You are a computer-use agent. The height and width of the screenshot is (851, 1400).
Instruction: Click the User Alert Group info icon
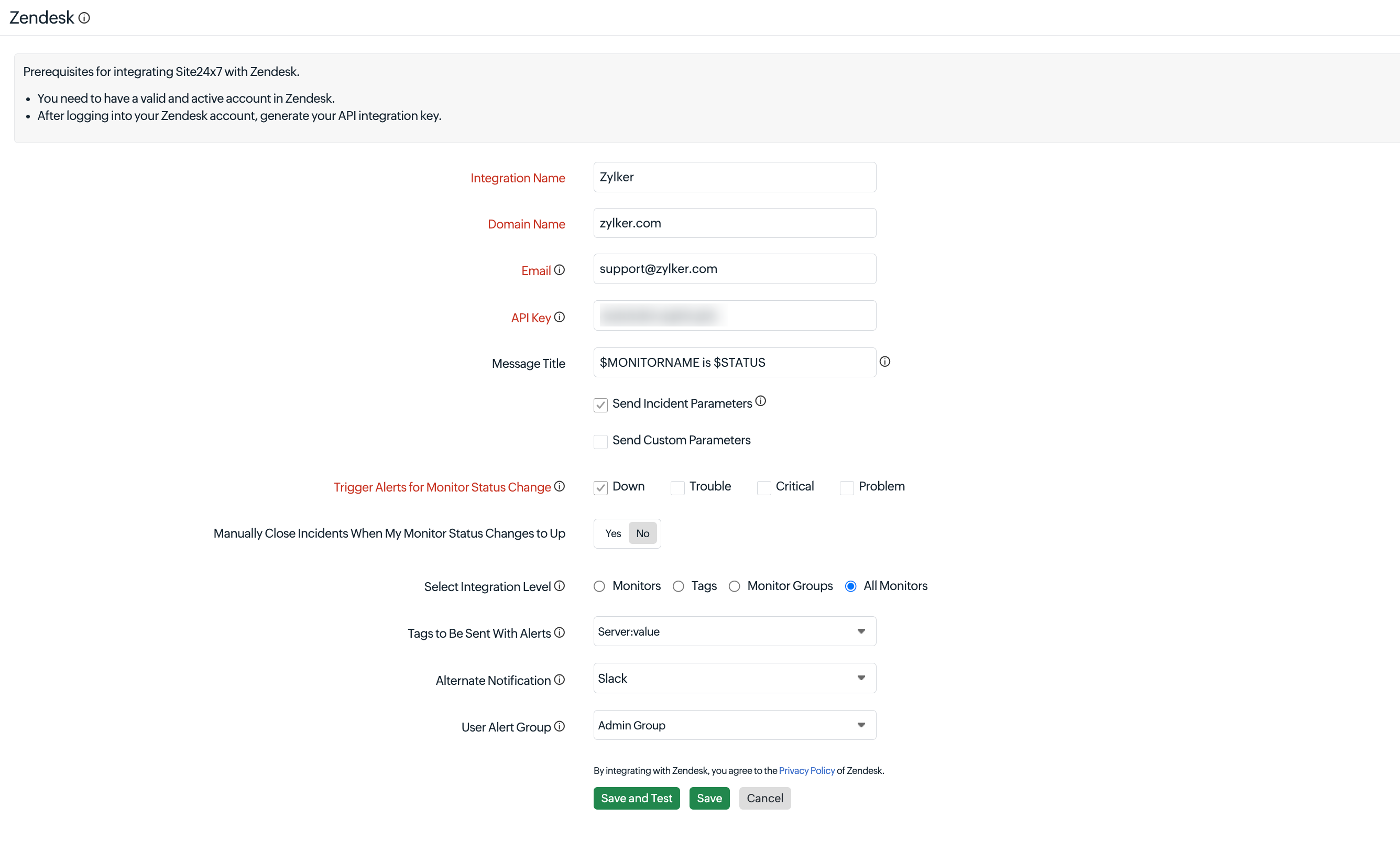[559, 726]
